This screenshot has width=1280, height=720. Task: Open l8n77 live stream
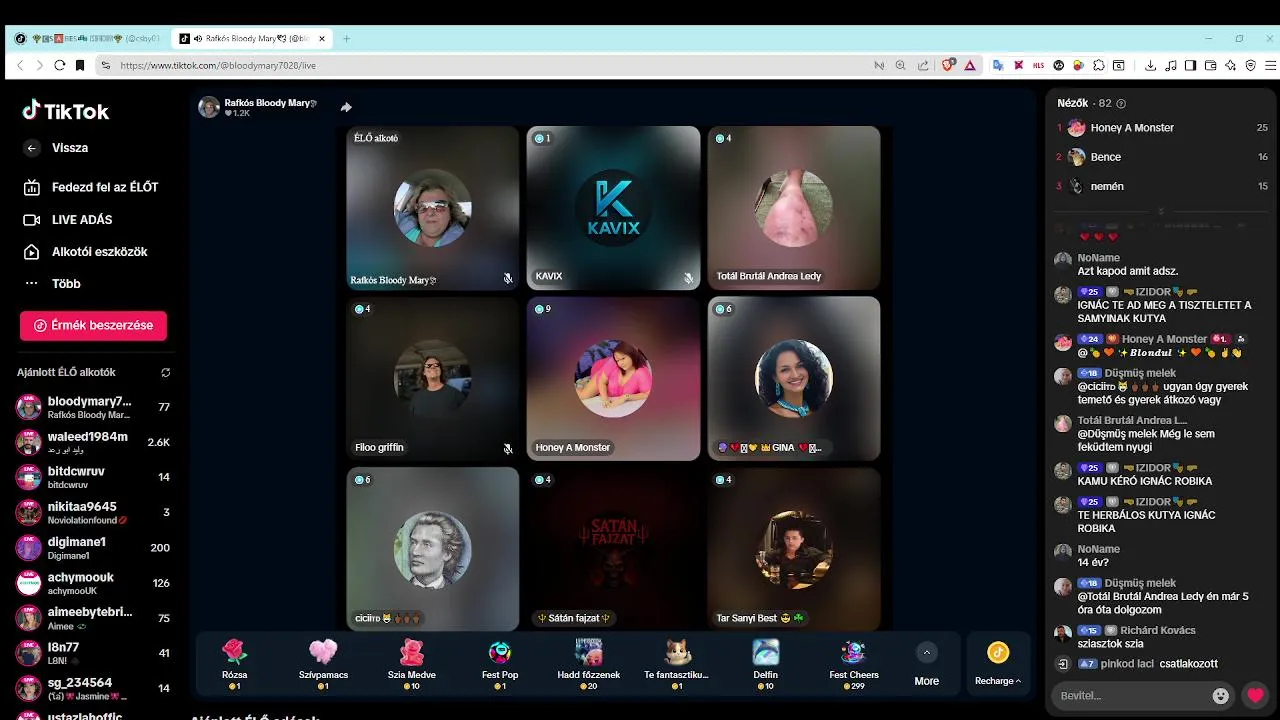click(93, 653)
